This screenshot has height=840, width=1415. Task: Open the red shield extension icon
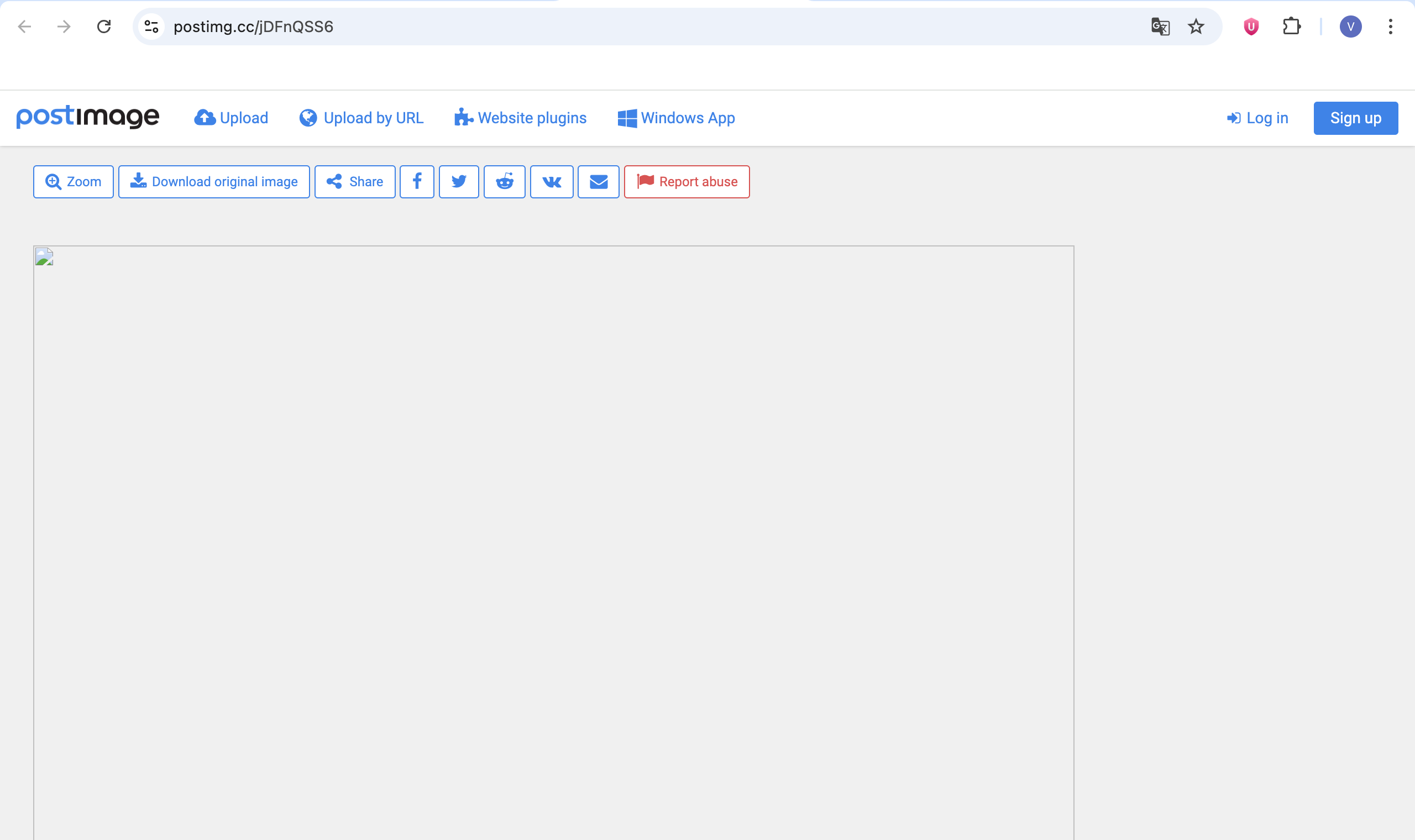click(1251, 27)
